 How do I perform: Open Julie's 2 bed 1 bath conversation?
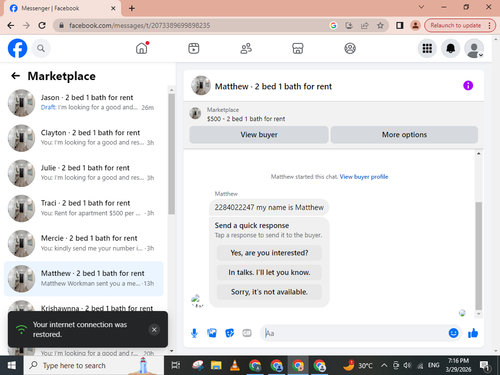point(84,173)
